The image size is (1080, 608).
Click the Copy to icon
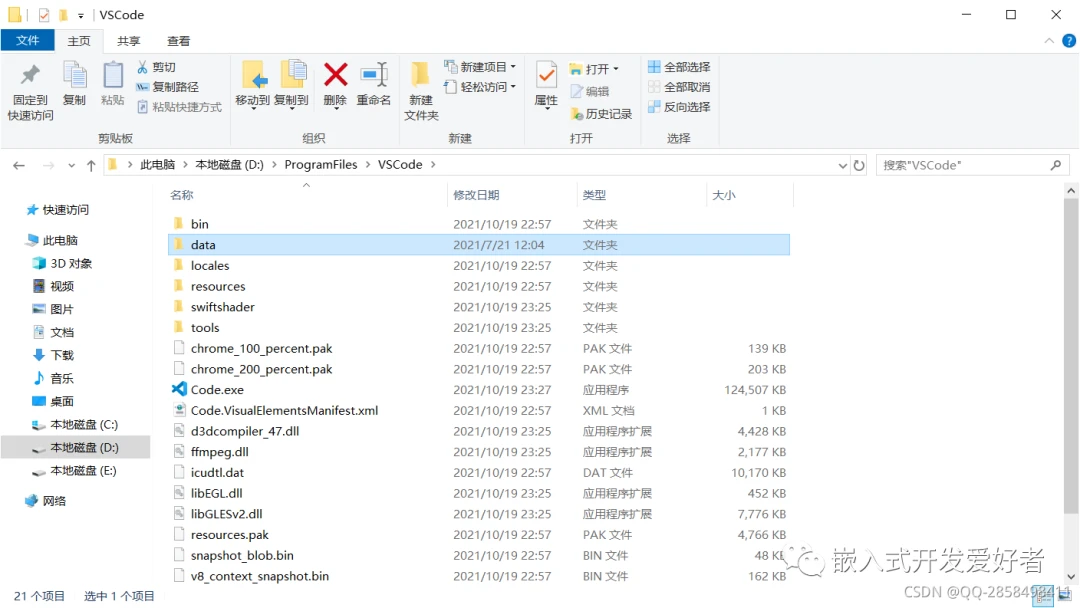(292, 75)
